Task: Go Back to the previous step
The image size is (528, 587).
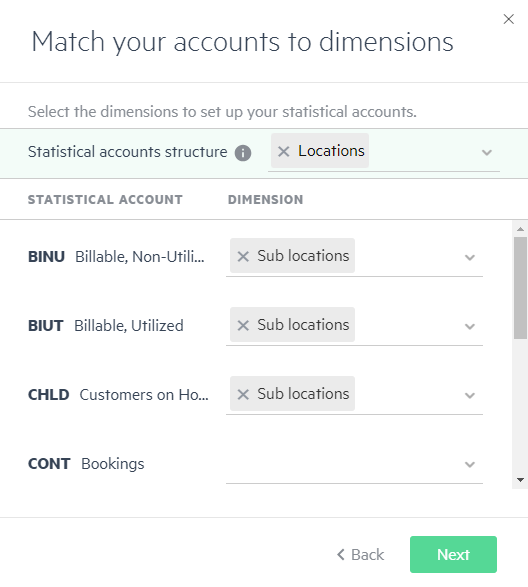Action: [360, 554]
